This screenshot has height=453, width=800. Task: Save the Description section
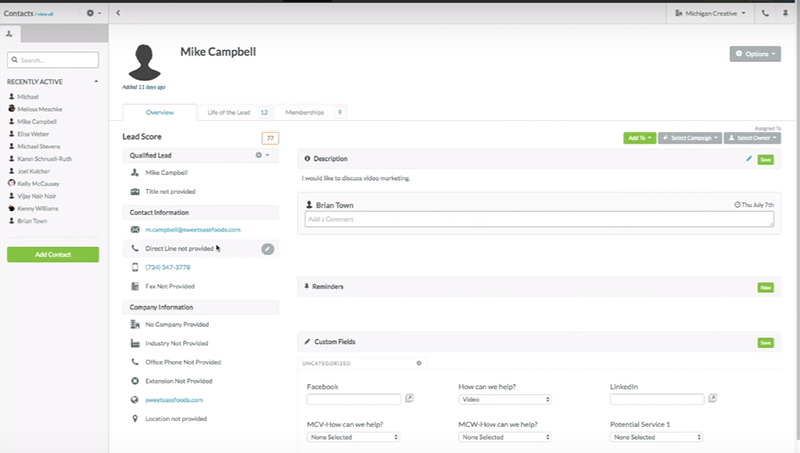pyautogui.click(x=766, y=160)
